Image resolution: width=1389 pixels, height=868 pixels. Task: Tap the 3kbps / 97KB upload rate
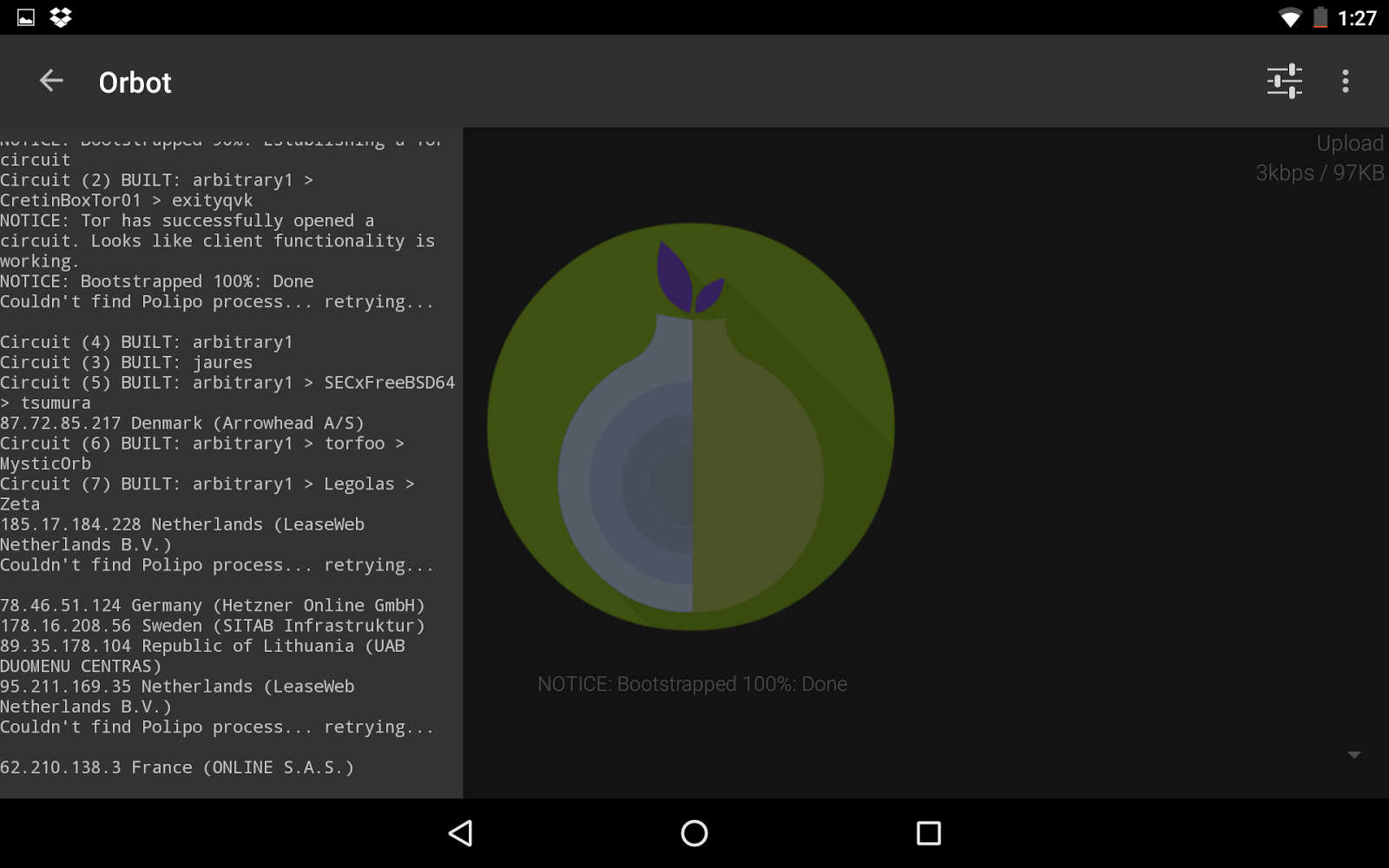1320,173
